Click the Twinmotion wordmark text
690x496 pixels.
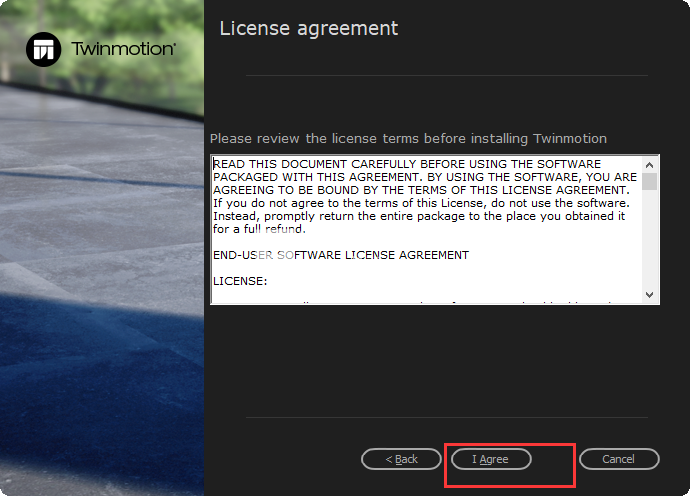tap(124, 49)
